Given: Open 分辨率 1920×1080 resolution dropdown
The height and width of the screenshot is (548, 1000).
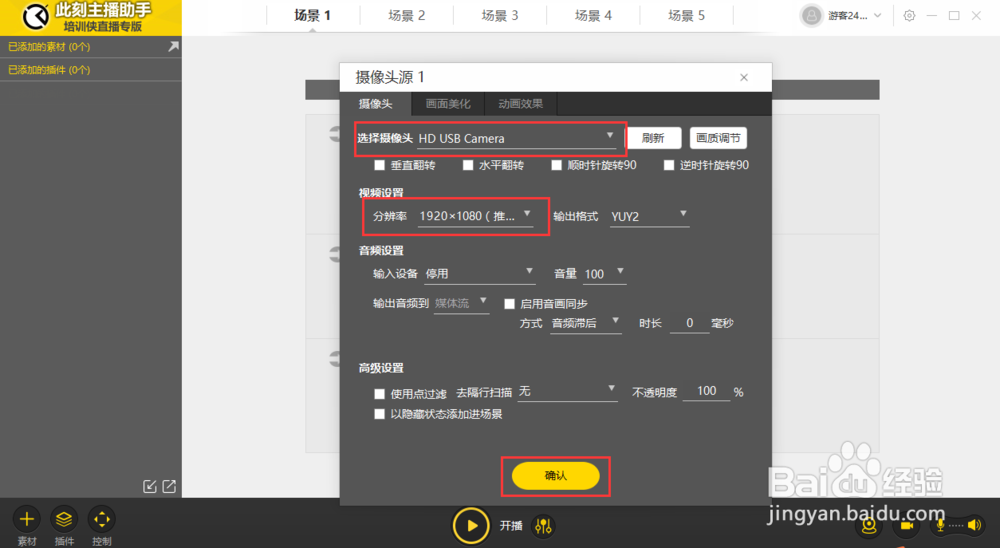Looking at the screenshot, I should pyautogui.click(x=476, y=216).
